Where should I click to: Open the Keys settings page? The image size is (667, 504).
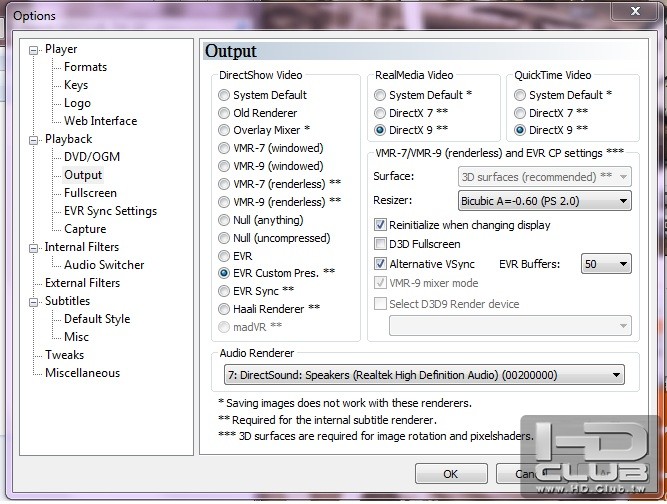pos(76,85)
